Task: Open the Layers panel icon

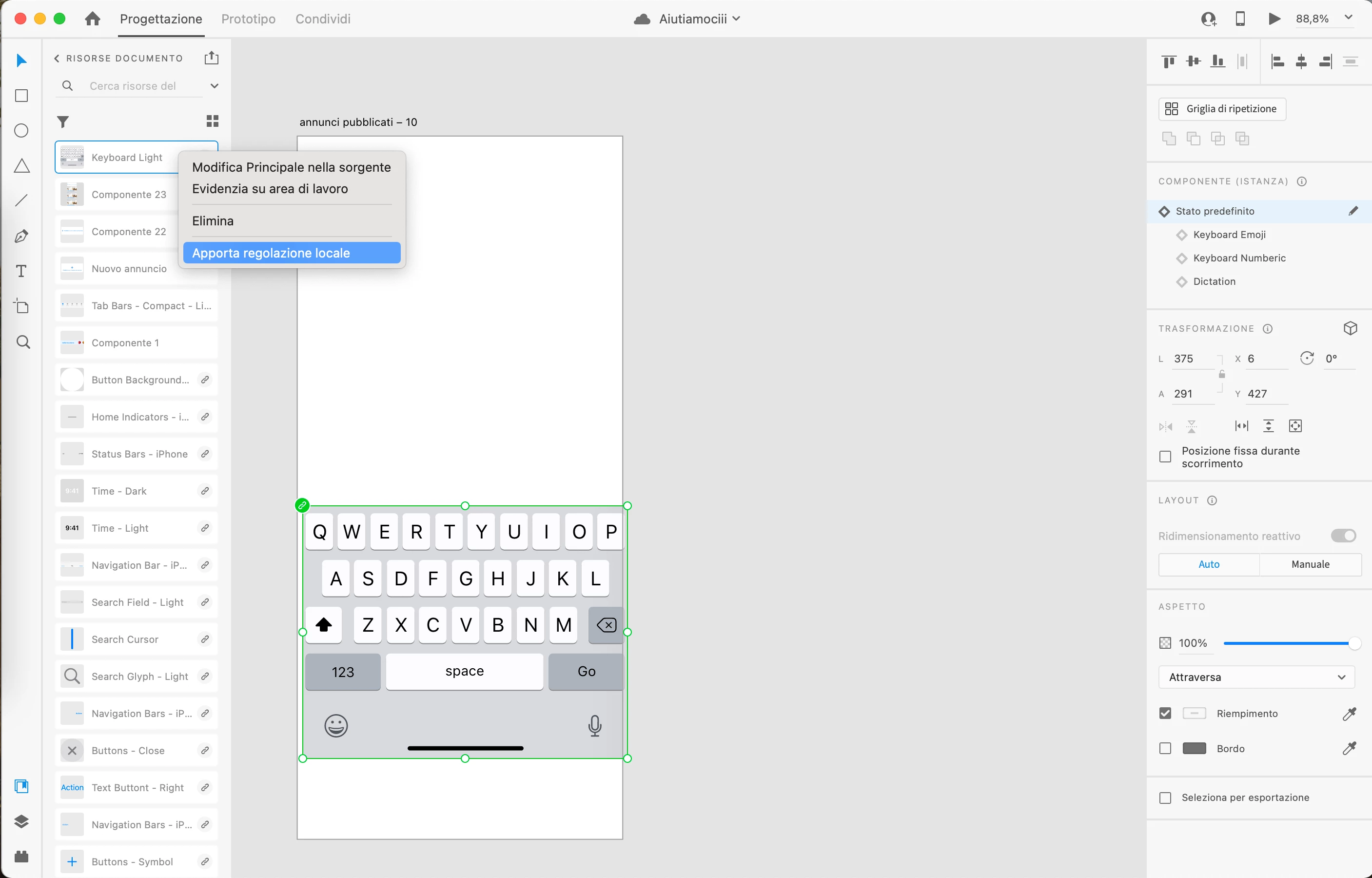Action: (x=21, y=821)
